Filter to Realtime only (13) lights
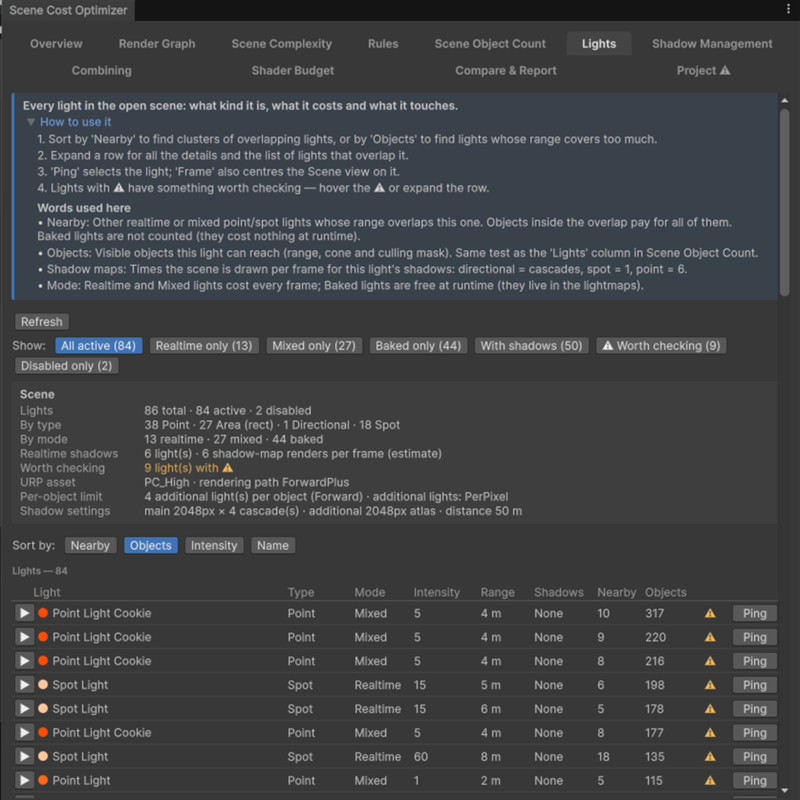800x800 pixels. [x=204, y=346]
